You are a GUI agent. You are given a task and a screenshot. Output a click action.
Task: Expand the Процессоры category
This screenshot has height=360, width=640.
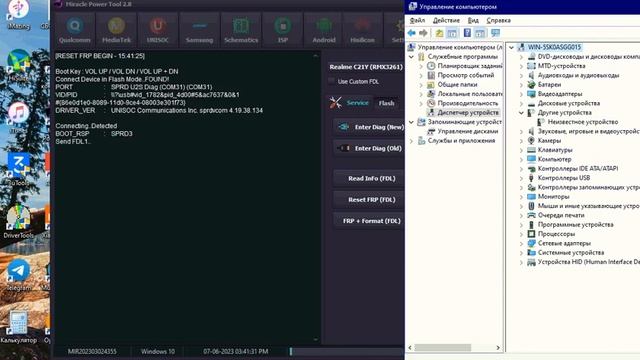(521, 234)
